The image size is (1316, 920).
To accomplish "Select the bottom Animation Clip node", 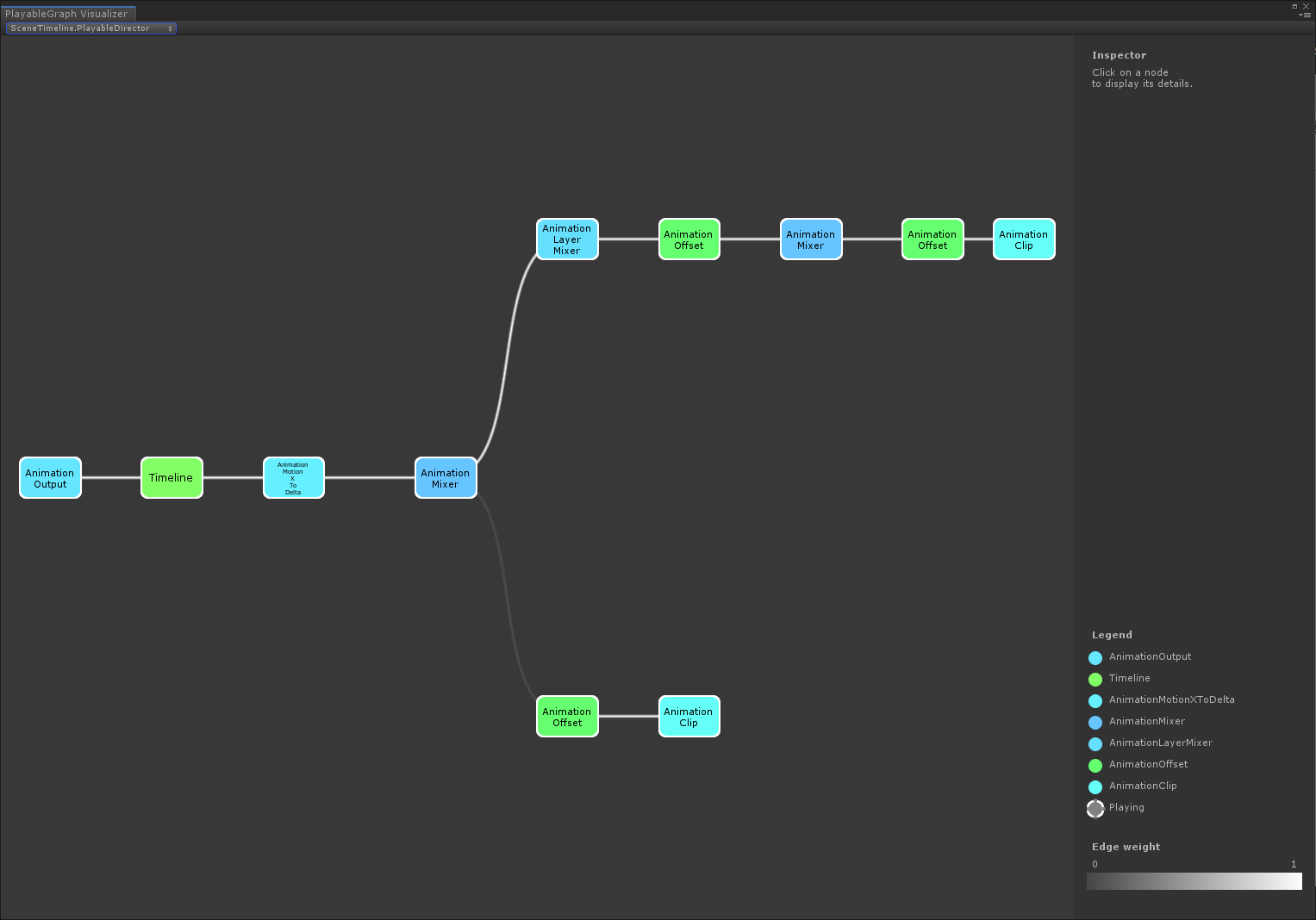I will (689, 716).
